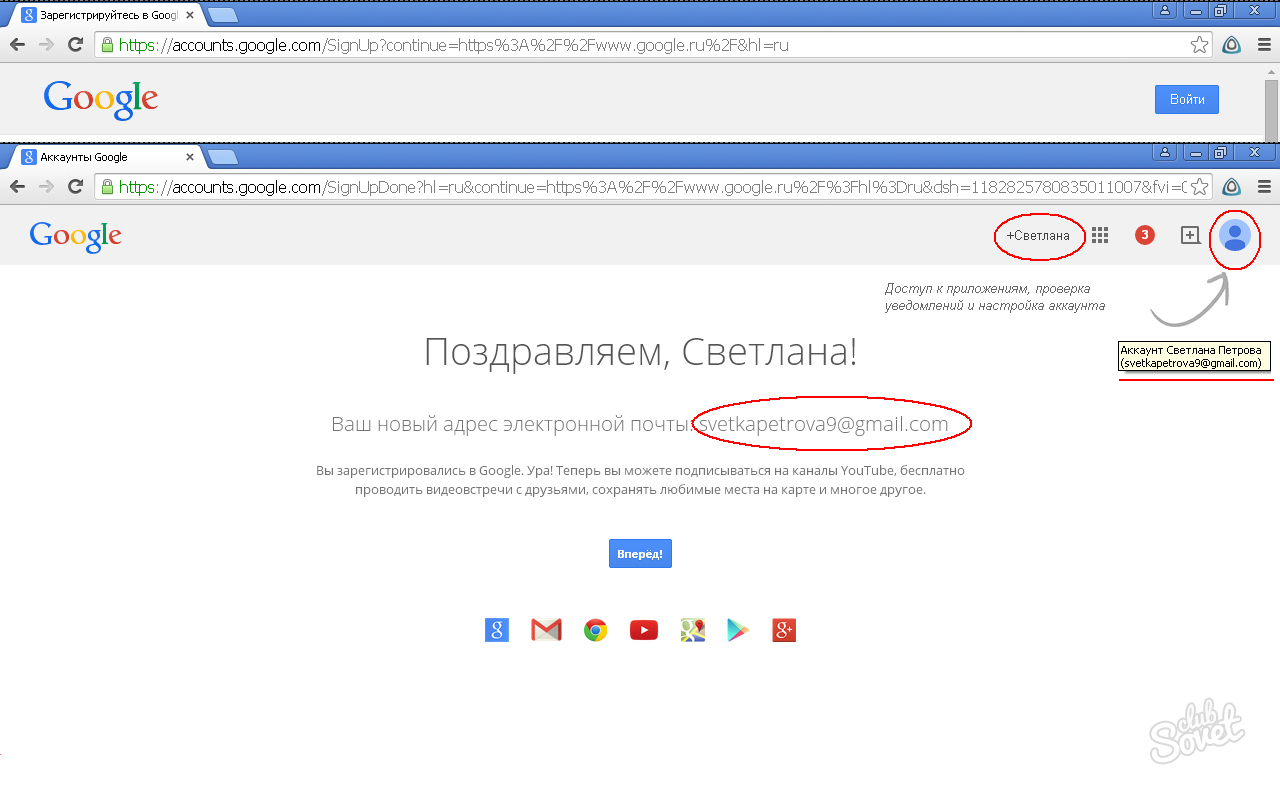Click the Вперёд! button
Image resolution: width=1280 pixels, height=800 pixels.
pyautogui.click(x=640, y=554)
